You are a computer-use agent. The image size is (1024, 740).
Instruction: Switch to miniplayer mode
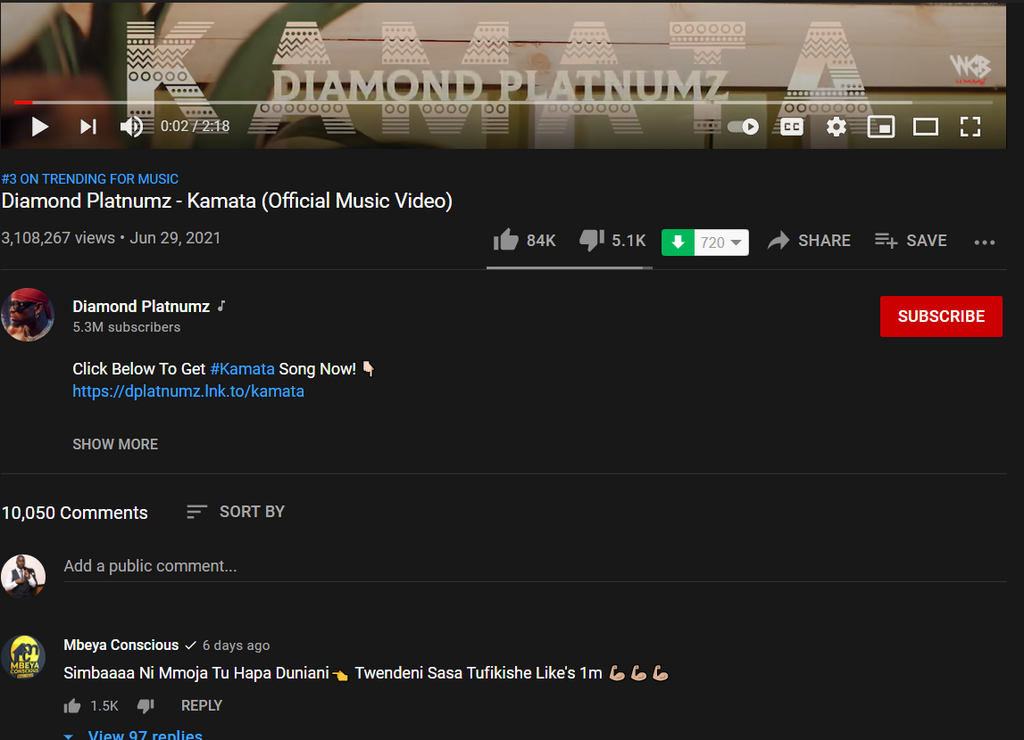[x=880, y=127]
